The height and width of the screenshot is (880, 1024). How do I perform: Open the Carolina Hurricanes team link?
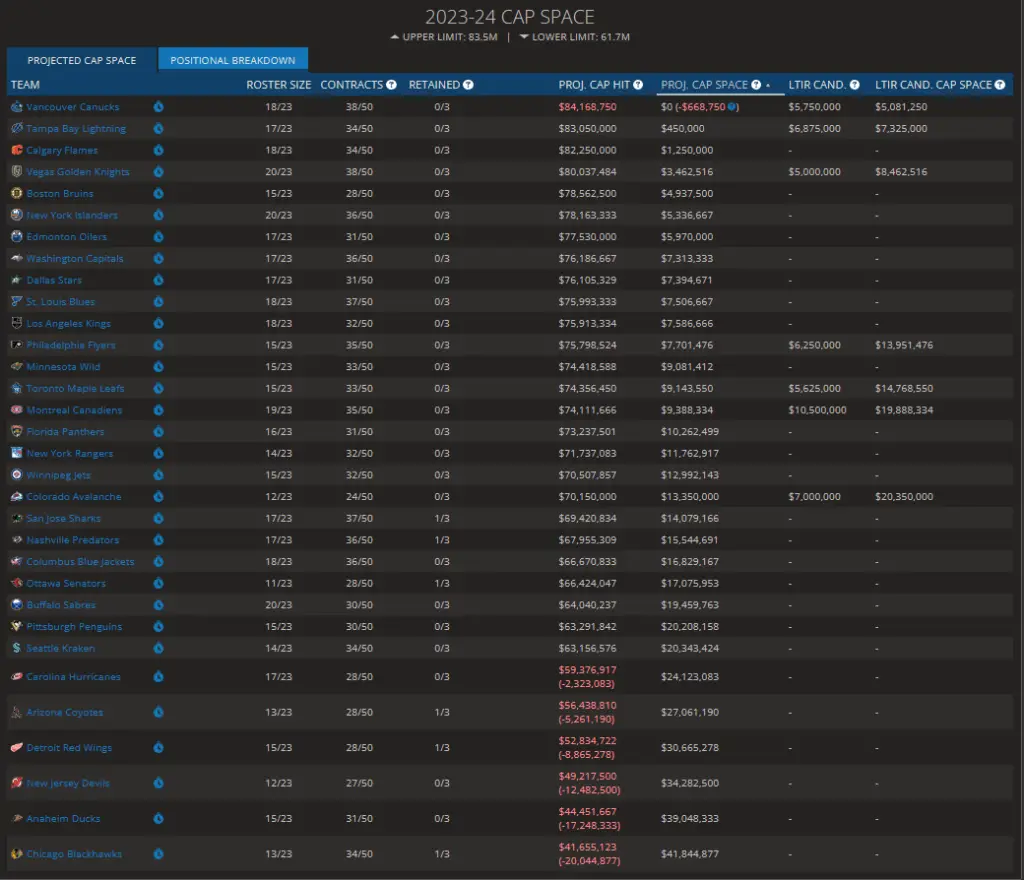[x=73, y=676]
